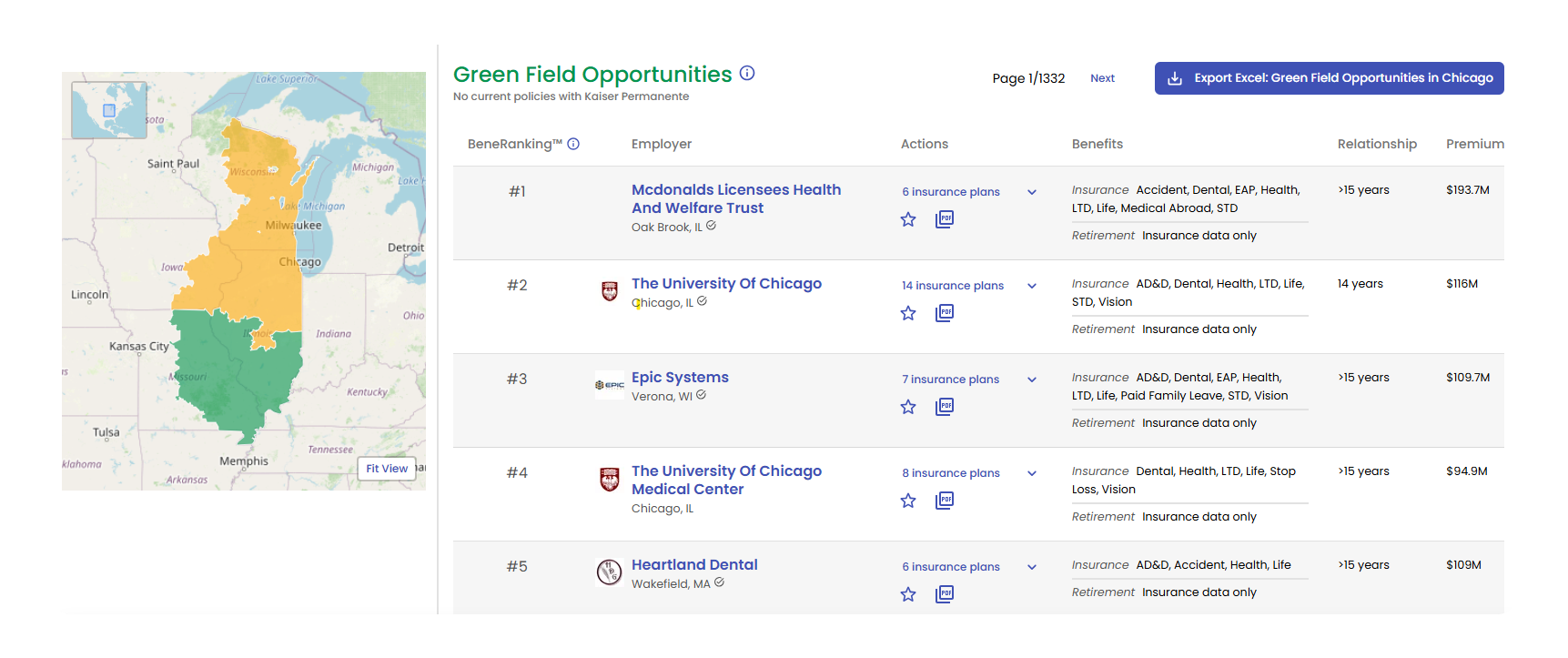Star Mcdonalds Licensees Health as favorite
This screenshot has width=1568, height=658.
(x=908, y=219)
